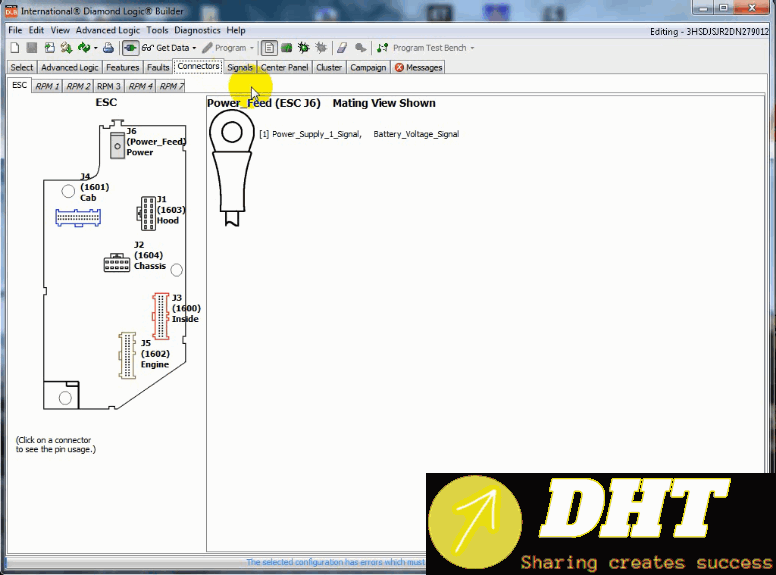776x575 pixels.
Task: Open the Messages tab with red error icon
Action: point(419,67)
